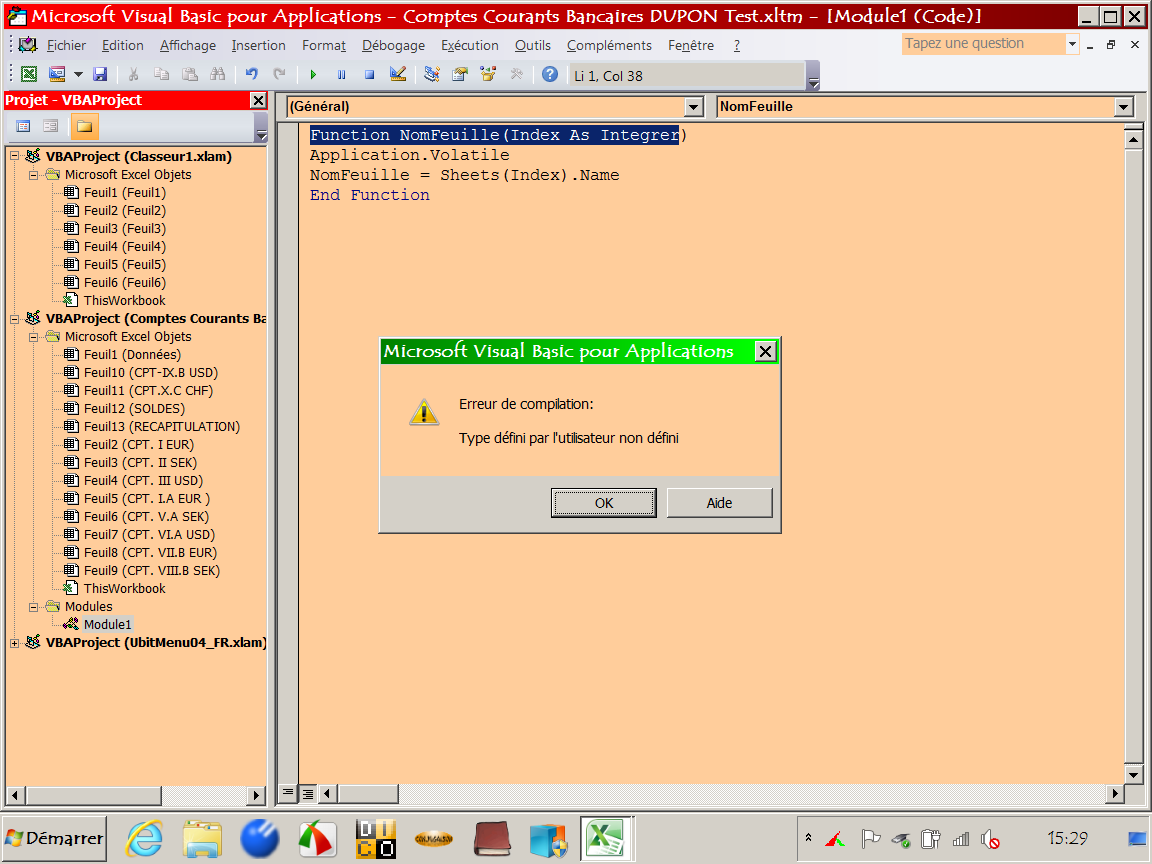Open the Edition menu
The height and width of the screenshot is (864, 1152).
[x=123, y=46]
